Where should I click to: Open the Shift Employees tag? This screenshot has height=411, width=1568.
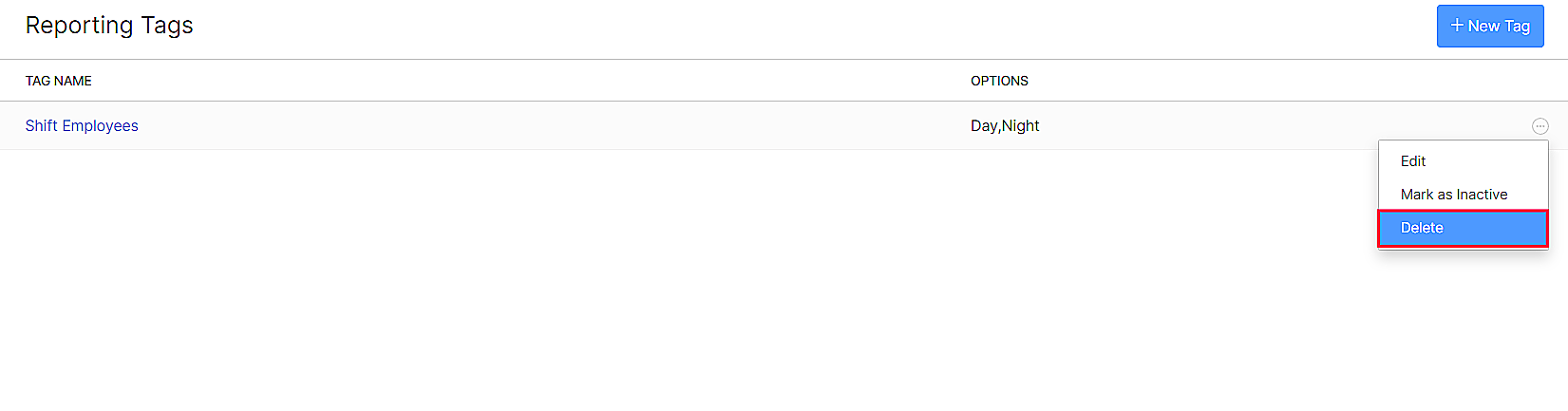(82, 126)
